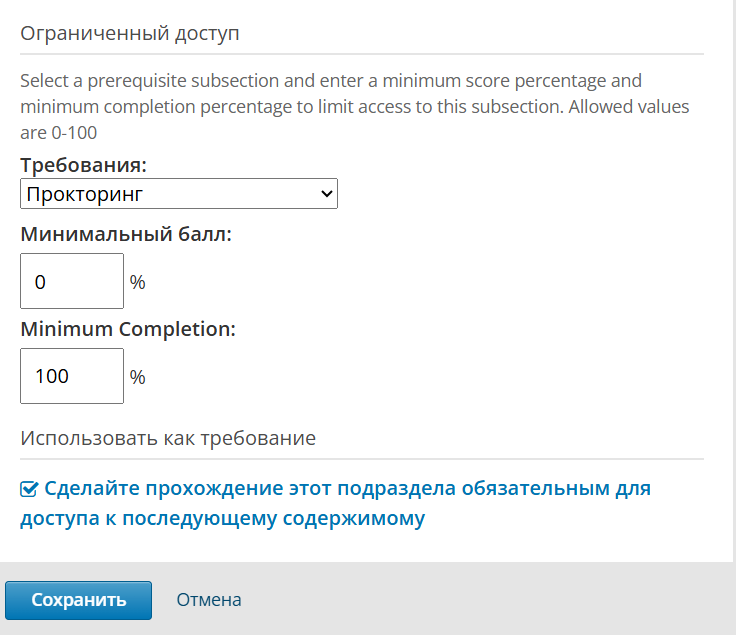Click the percent sign beside Minimum Completion
This screenshot has width=736, height=635.
[x=138, y=377]
